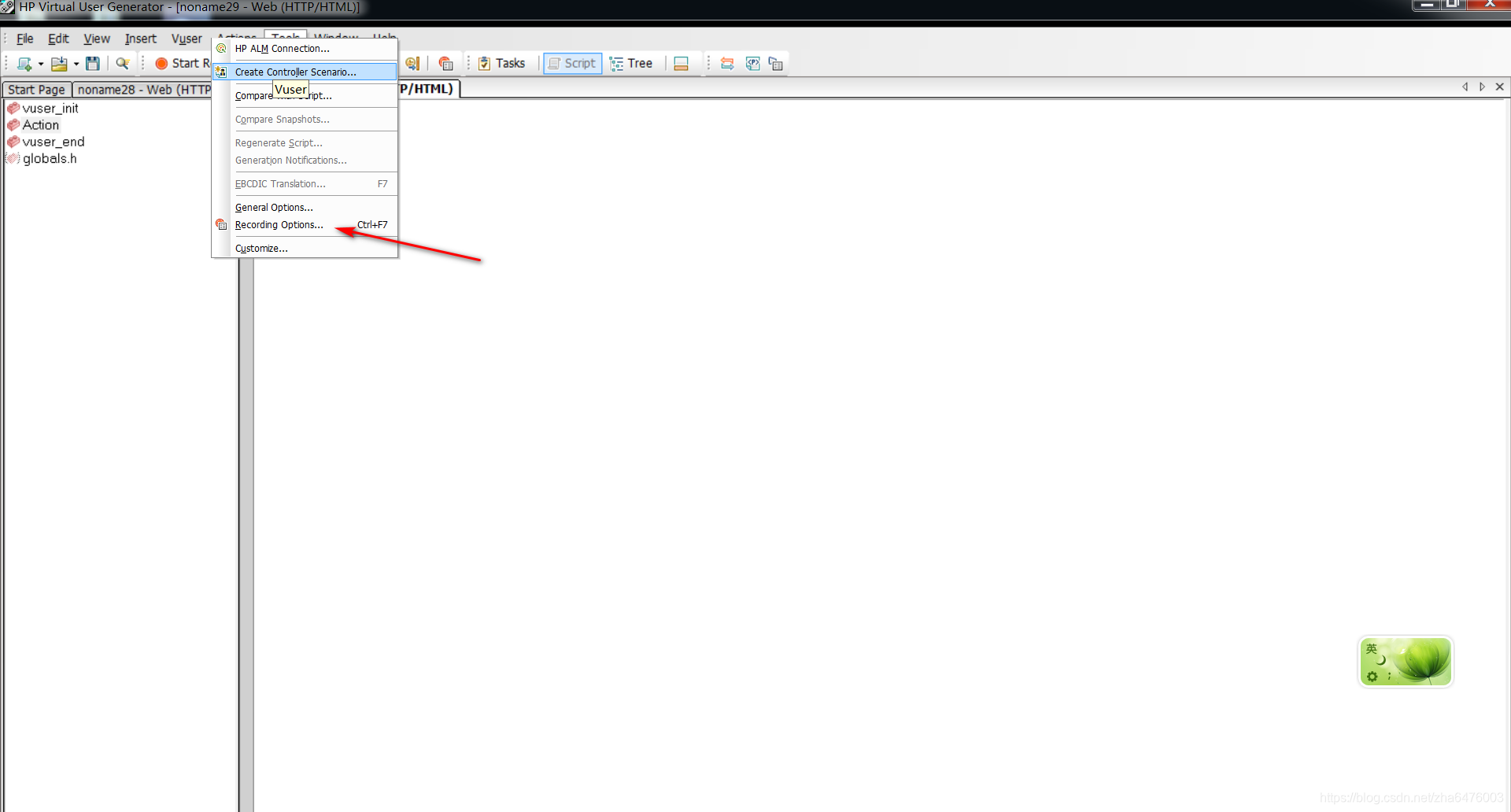Open the Edit menu
This screenshot has height=812, width=1511.
pyautogui.click(x=58, y=39)
